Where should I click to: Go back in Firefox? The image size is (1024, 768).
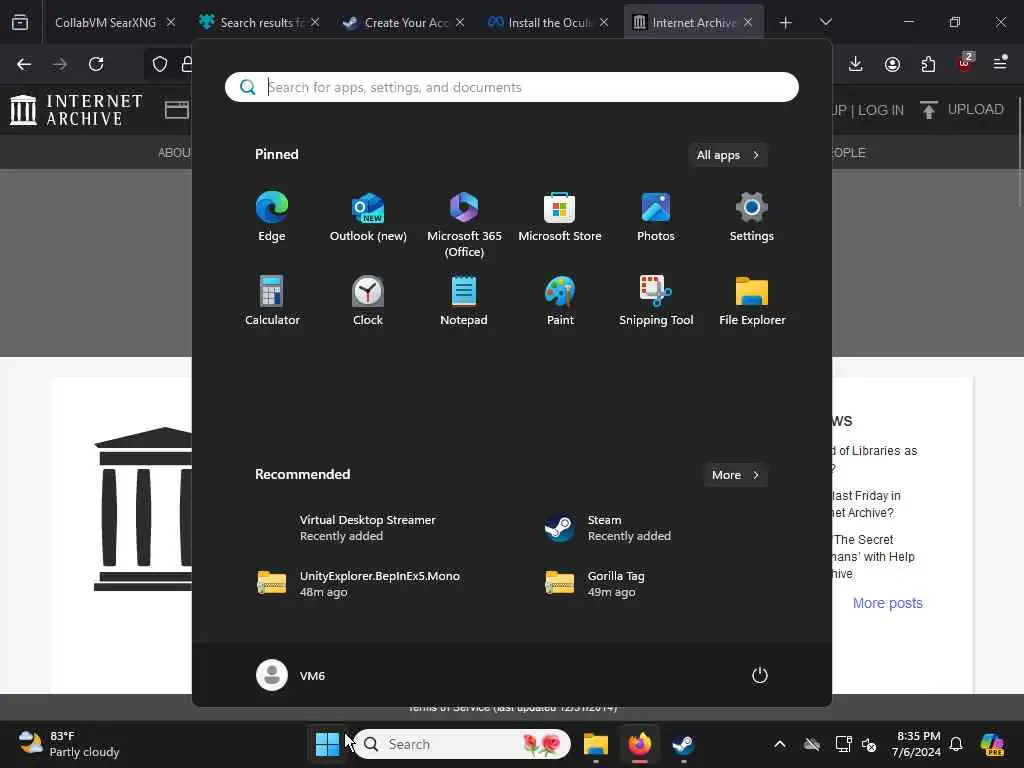coord(24,64)
